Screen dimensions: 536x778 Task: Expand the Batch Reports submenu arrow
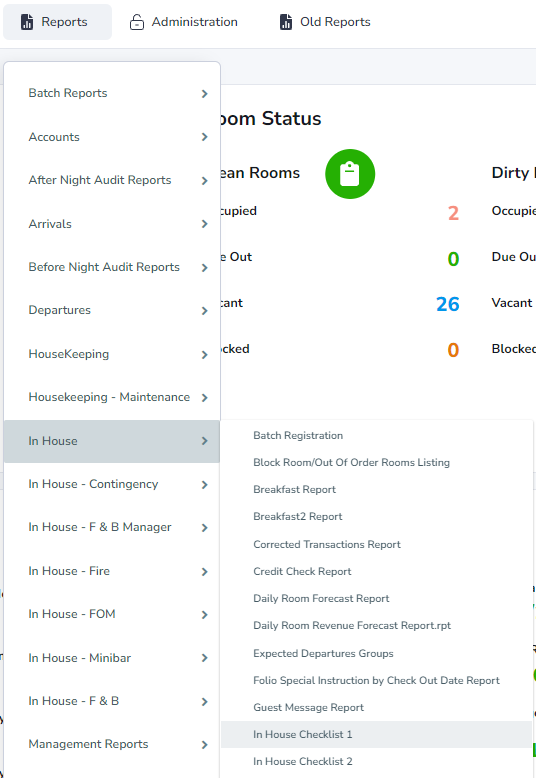[204, 94]
